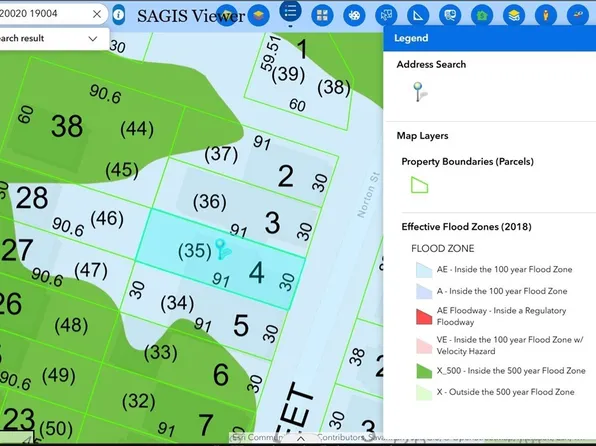Open the query/chart search widget icon
596x446 pixels.
coord(450,15)
